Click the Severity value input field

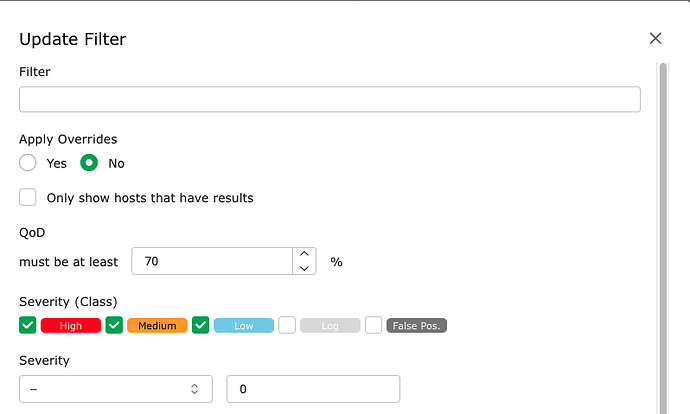point(313,389)
